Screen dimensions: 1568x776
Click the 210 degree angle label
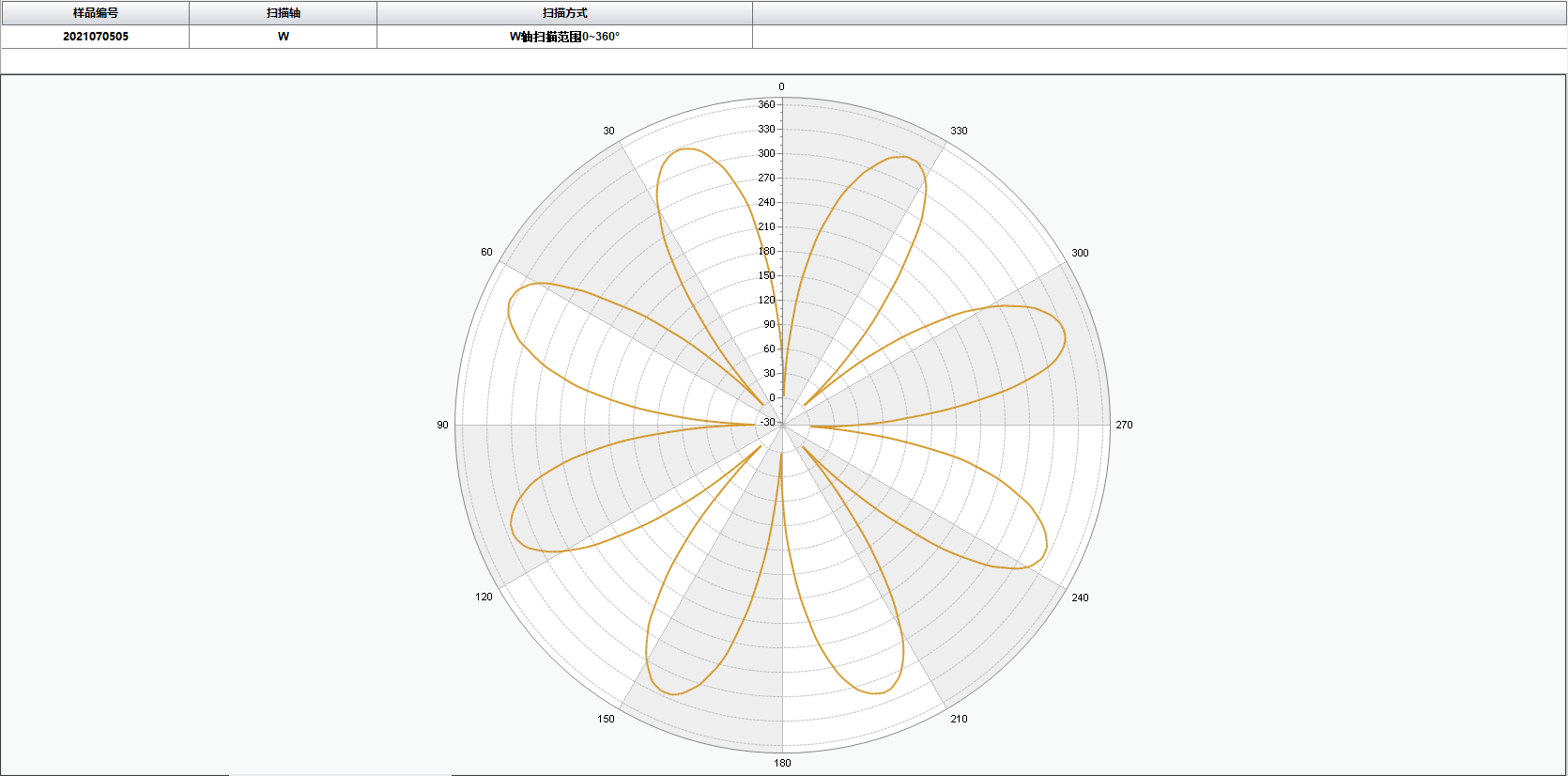pyautogui.click(x=959, y=719)
